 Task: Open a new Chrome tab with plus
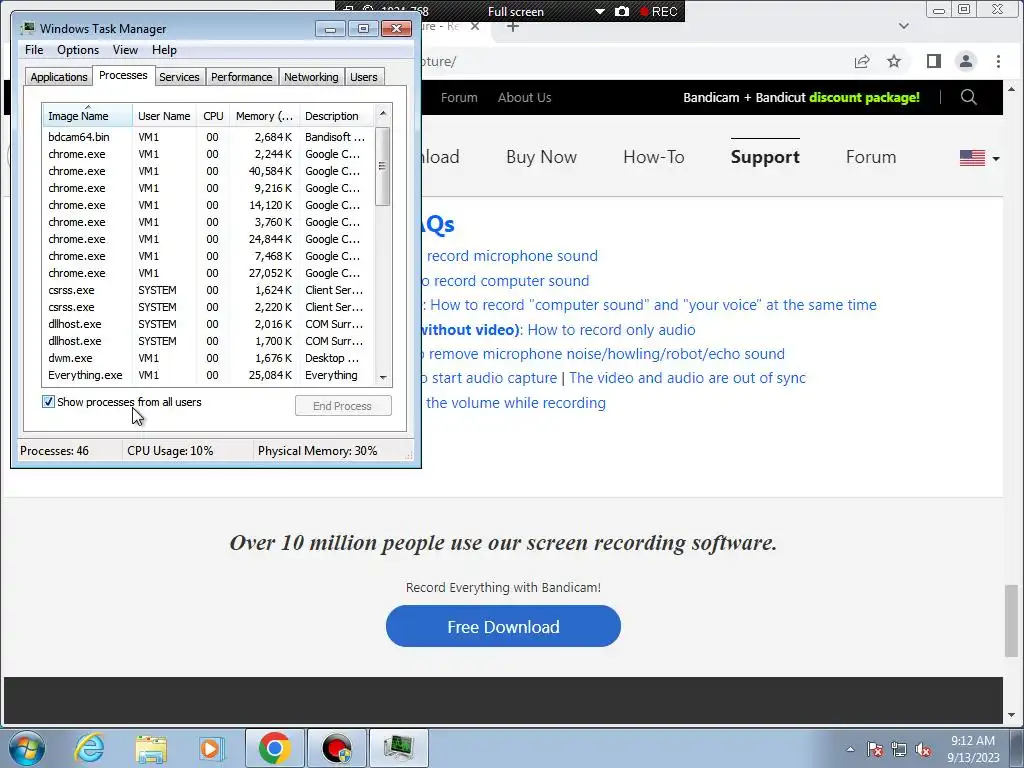click(x=513, y=26)
